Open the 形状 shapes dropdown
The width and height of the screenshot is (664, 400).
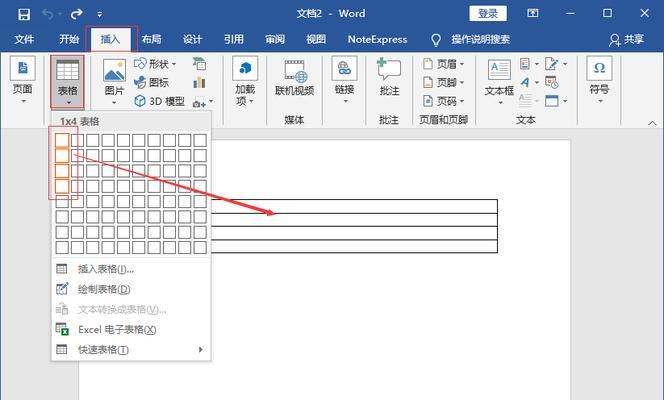click(155, 64)
